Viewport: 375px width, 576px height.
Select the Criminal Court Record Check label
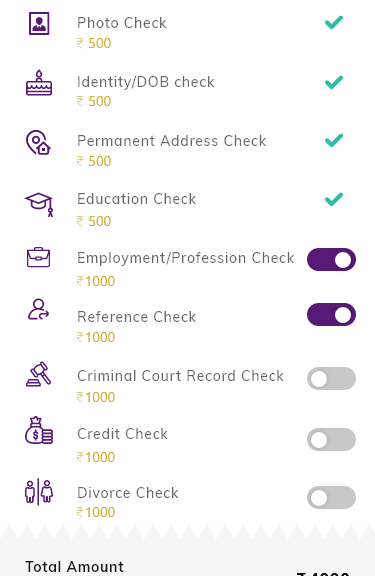(180, 376)
